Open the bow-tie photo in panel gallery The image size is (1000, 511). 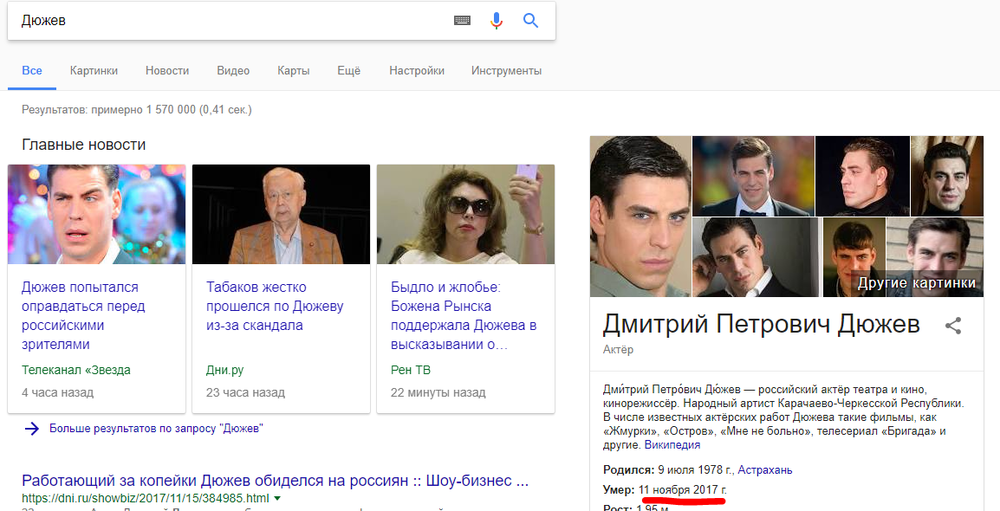(x=753, y=175)
